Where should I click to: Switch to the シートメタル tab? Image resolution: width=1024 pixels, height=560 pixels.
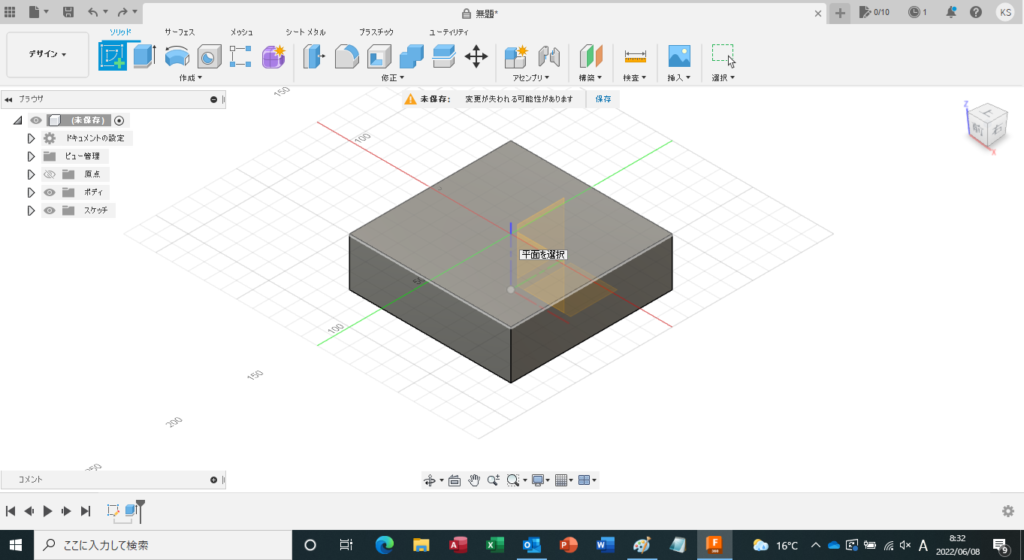[306, 32]
